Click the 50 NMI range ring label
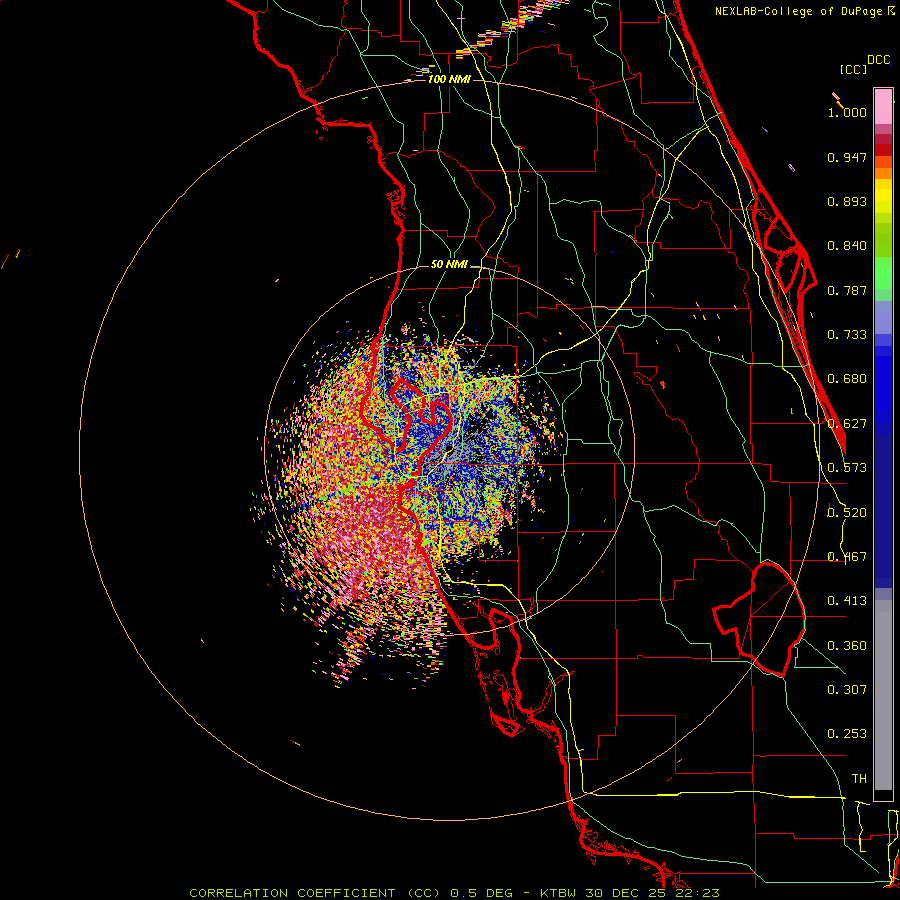 [x=449, y=264]
